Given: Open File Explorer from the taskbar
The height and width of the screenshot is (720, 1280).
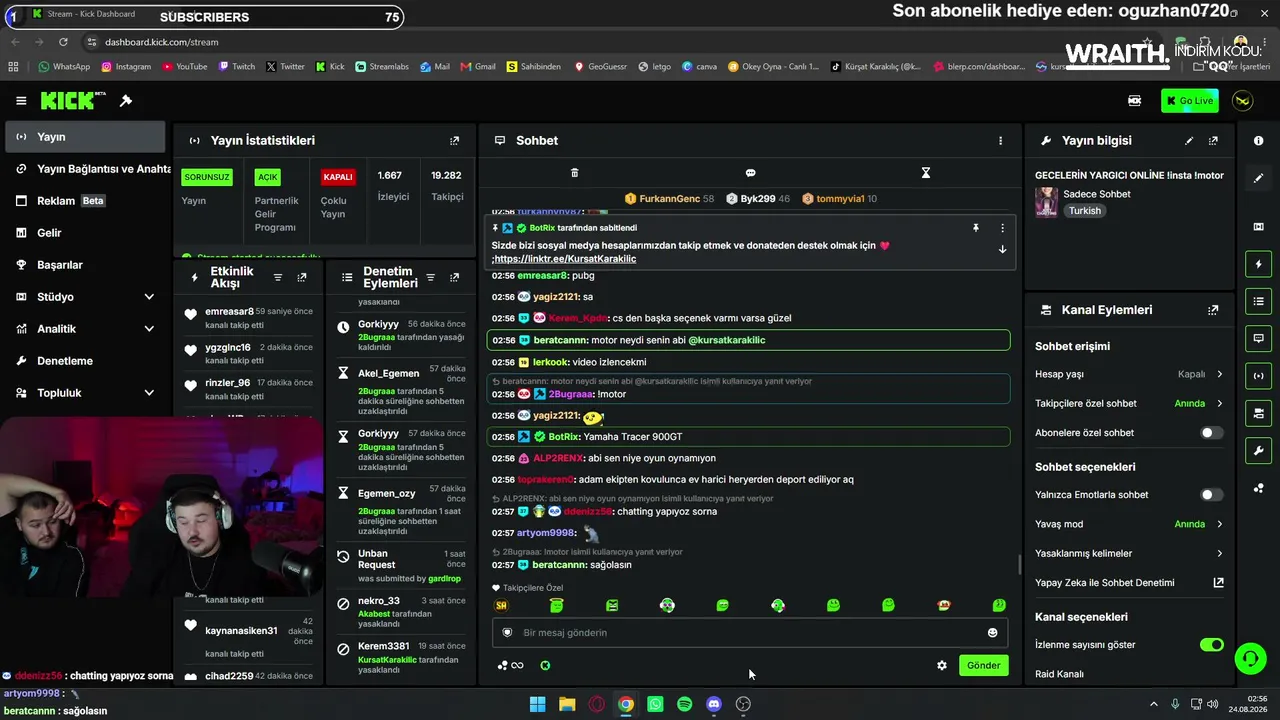Looking at the screenshot, I should pos(567,704).
